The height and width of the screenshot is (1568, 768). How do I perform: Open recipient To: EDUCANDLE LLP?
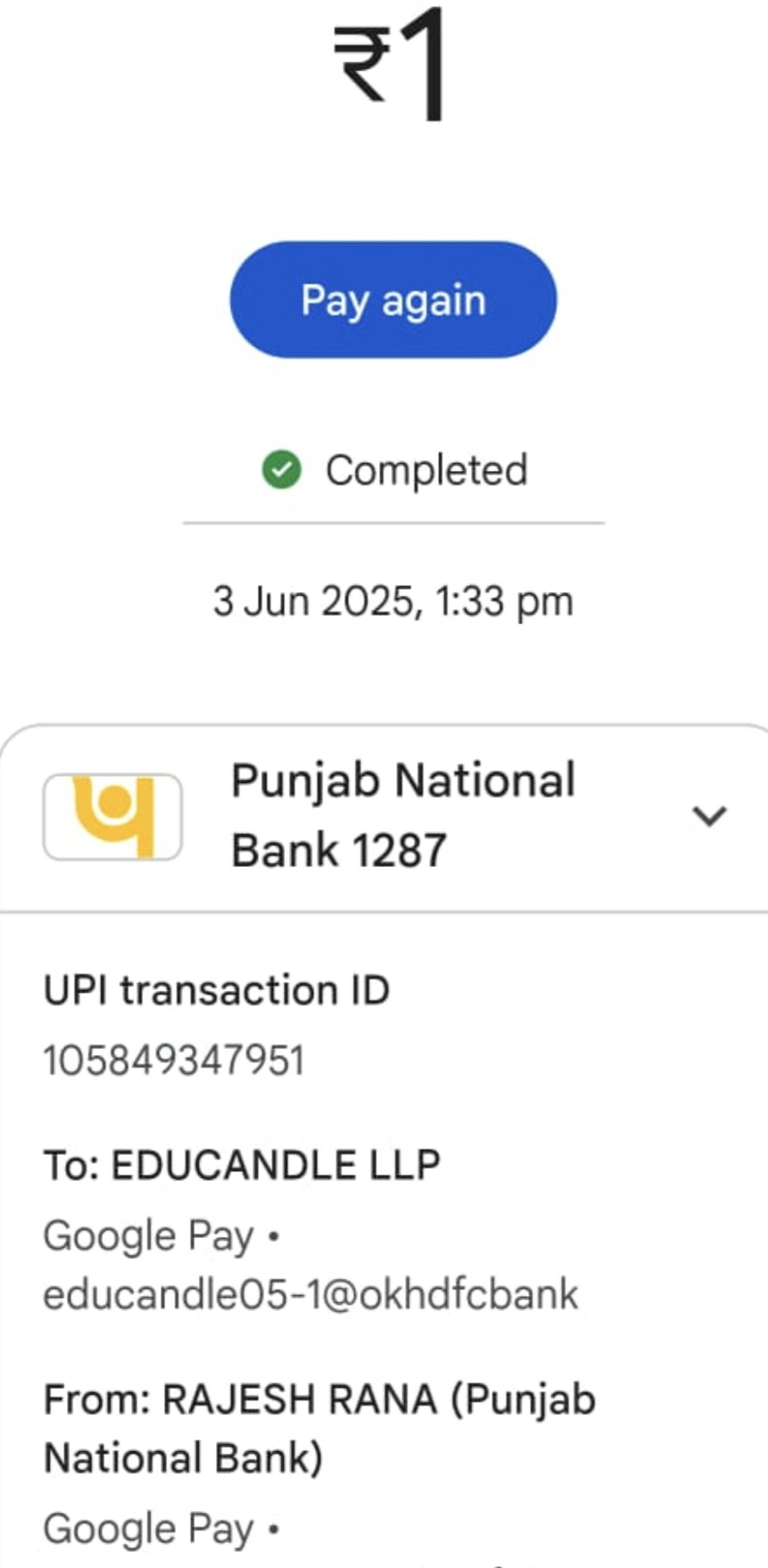[x=242, y=1165]
